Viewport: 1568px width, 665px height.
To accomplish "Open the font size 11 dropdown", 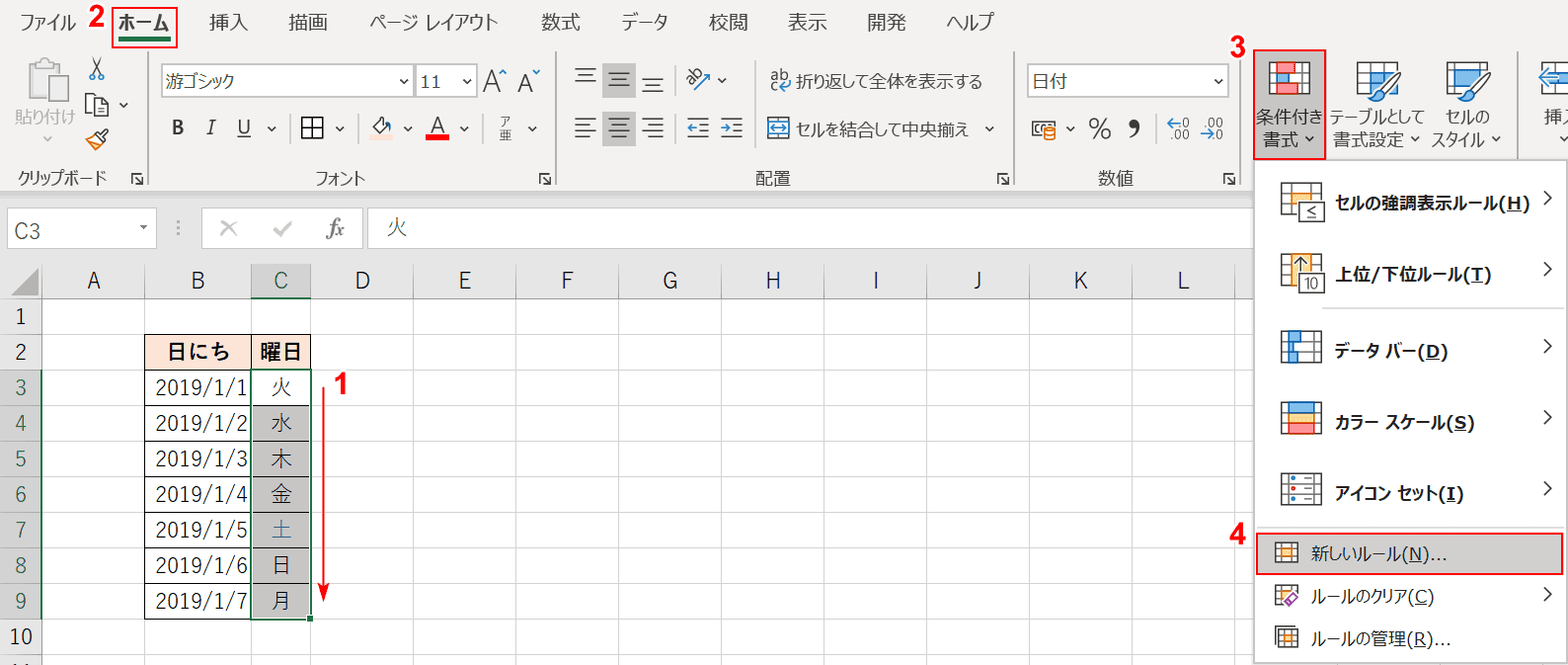I will [x=467, y=81].
